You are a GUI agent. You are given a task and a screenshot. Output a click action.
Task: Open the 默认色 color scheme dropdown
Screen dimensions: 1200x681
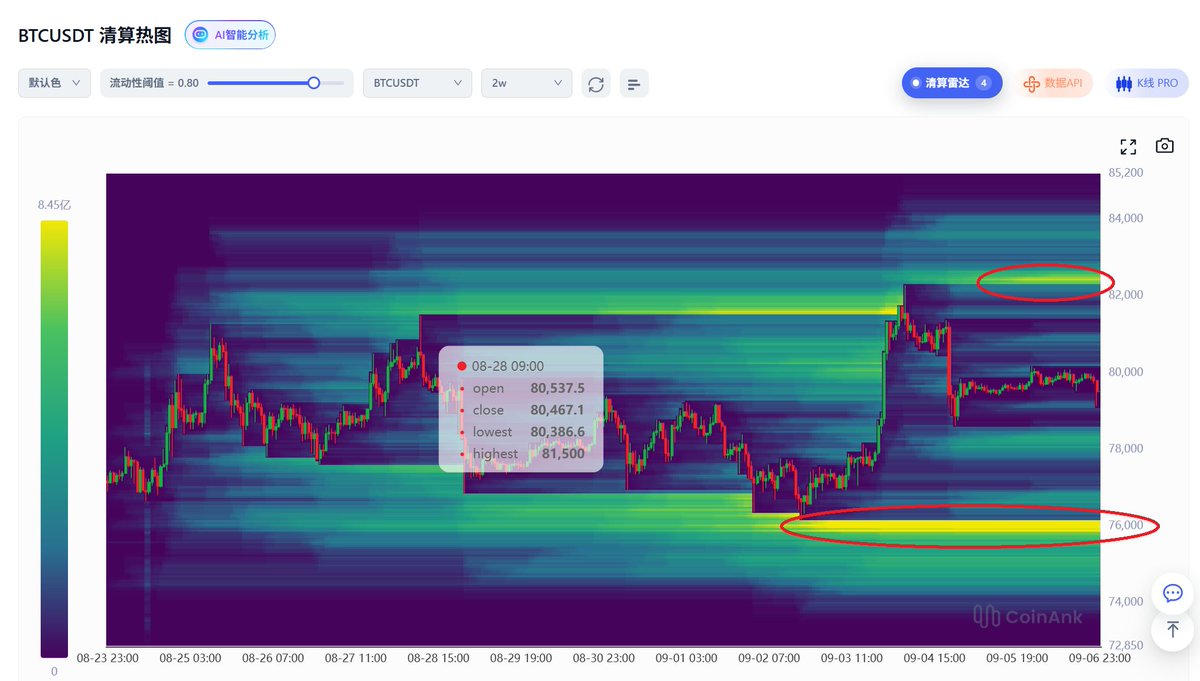point(54,83)
